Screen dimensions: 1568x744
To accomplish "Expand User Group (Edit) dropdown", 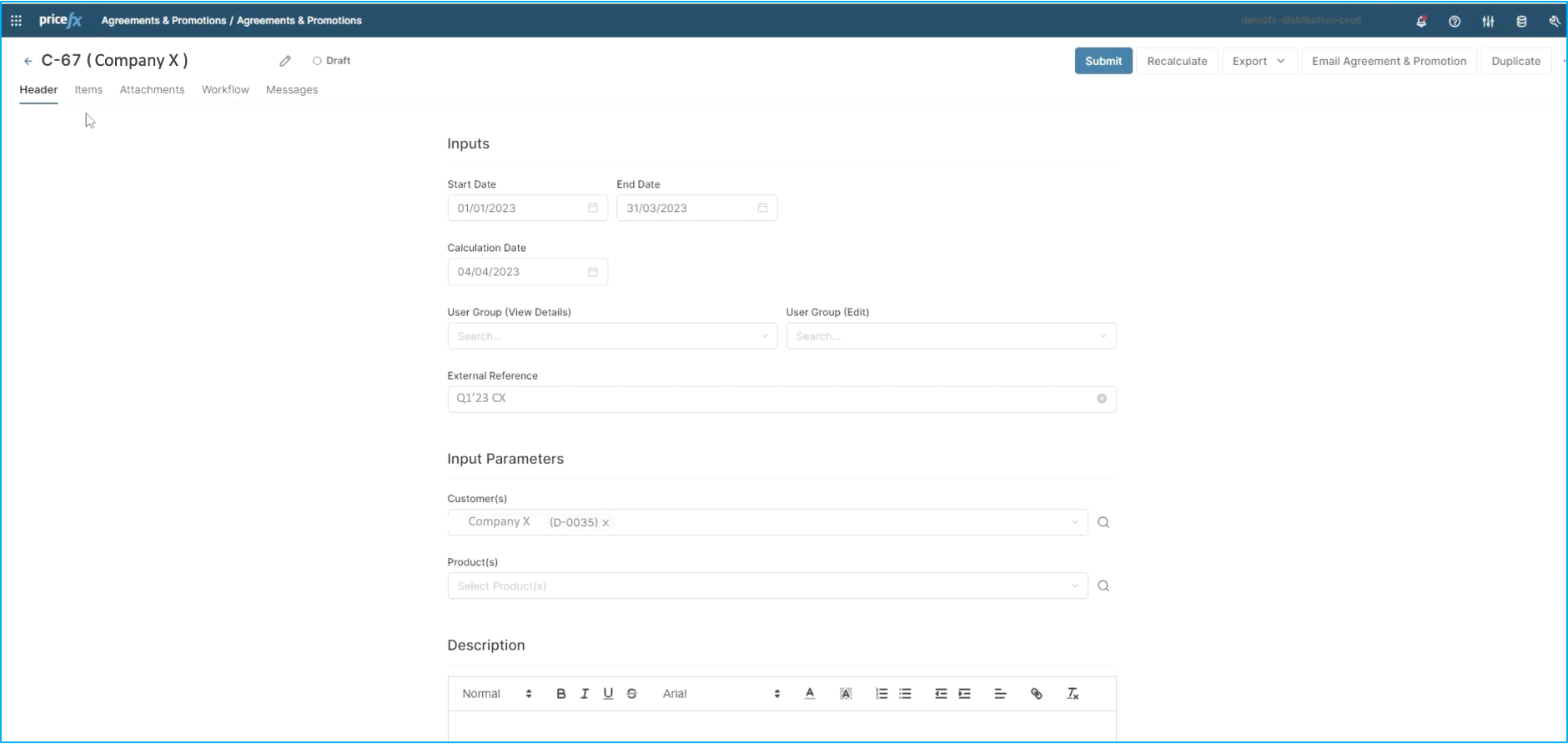I will point(1103,336).
